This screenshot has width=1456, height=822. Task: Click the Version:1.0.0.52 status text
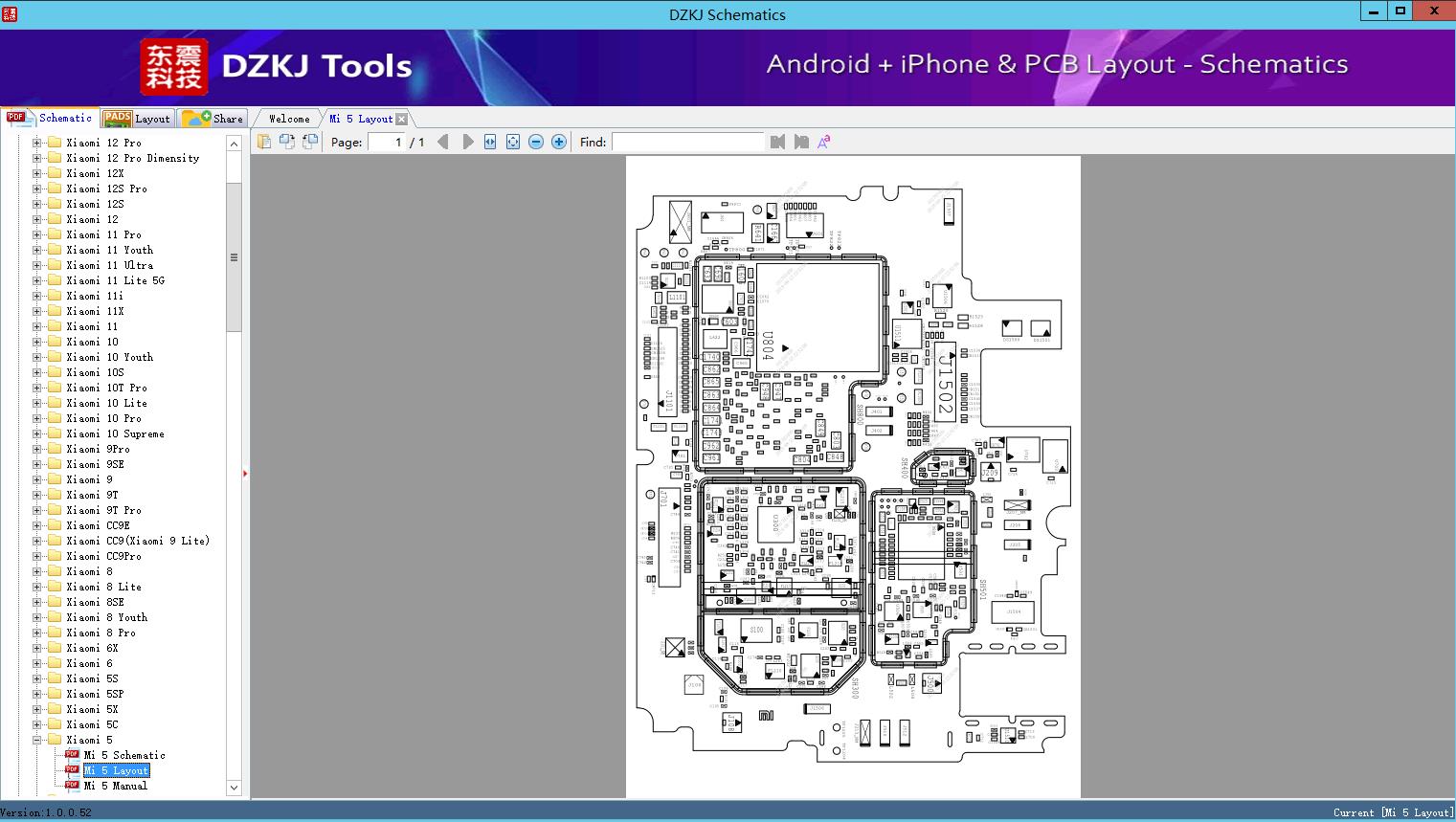(x=46, y=812)
